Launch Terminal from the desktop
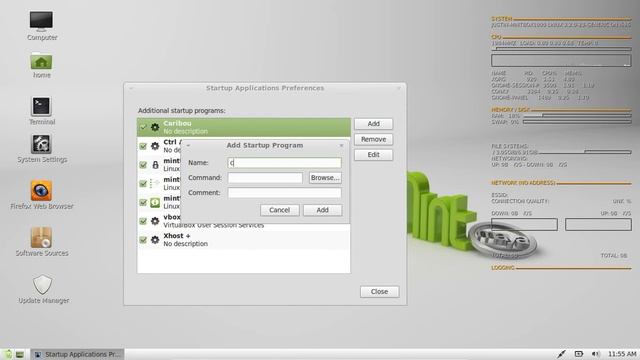 (41, 106)
